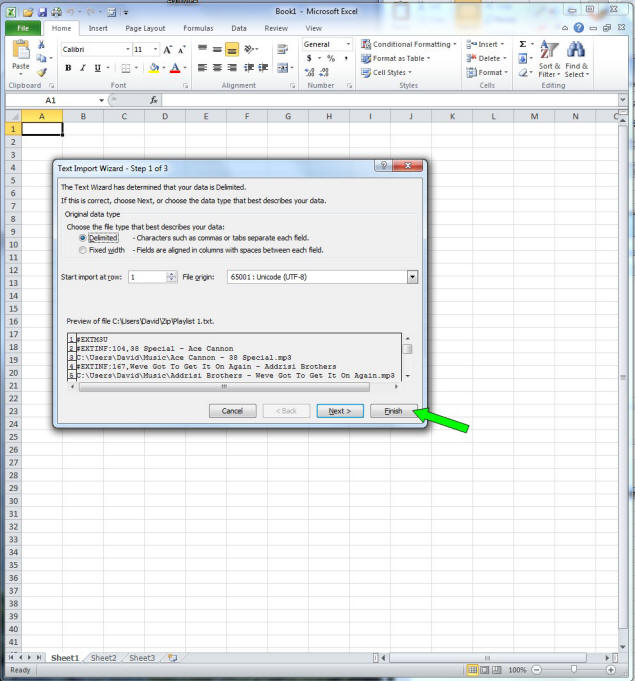Open the File tab
Screen dimensions: 635x681
23,28
